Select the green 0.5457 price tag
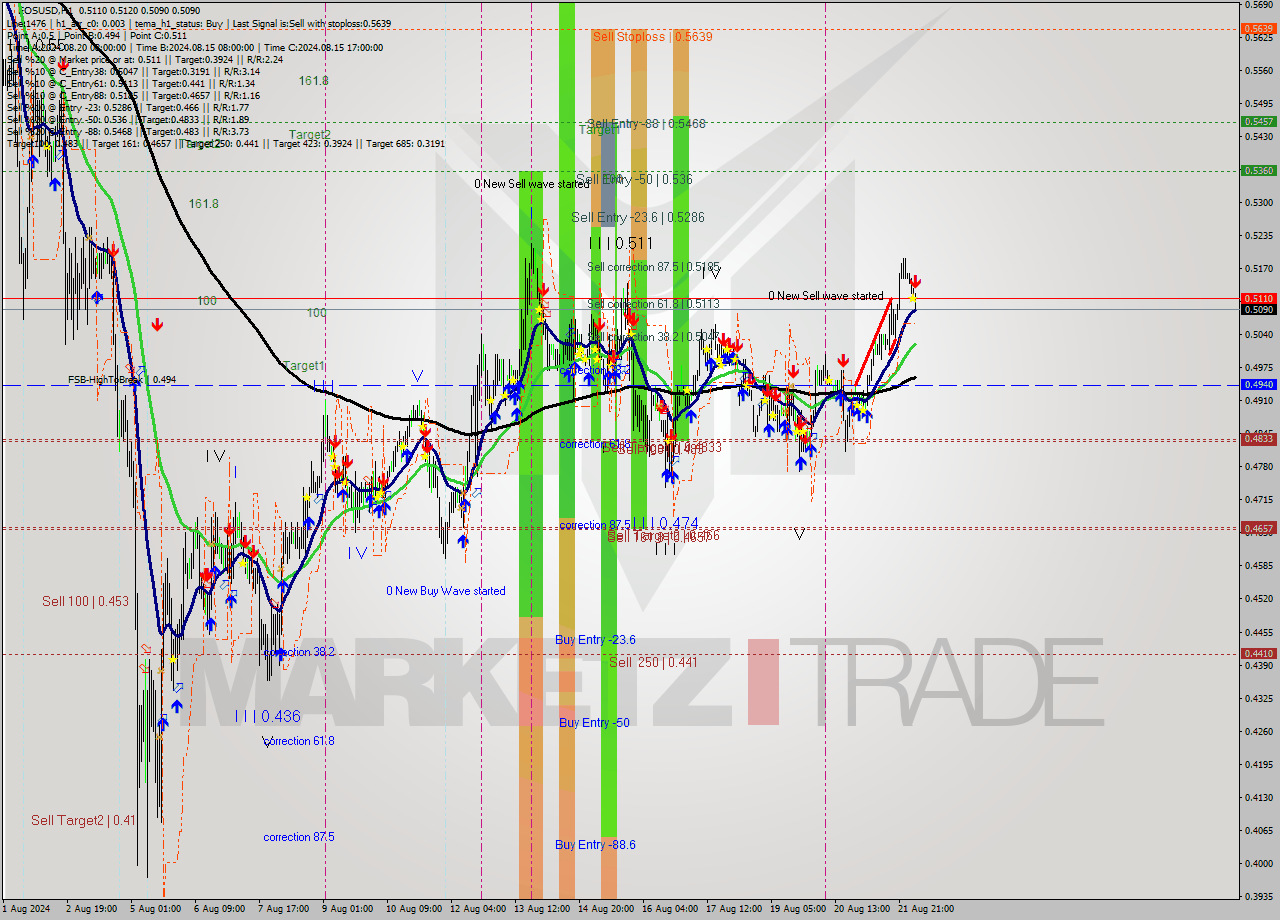 1258,121
